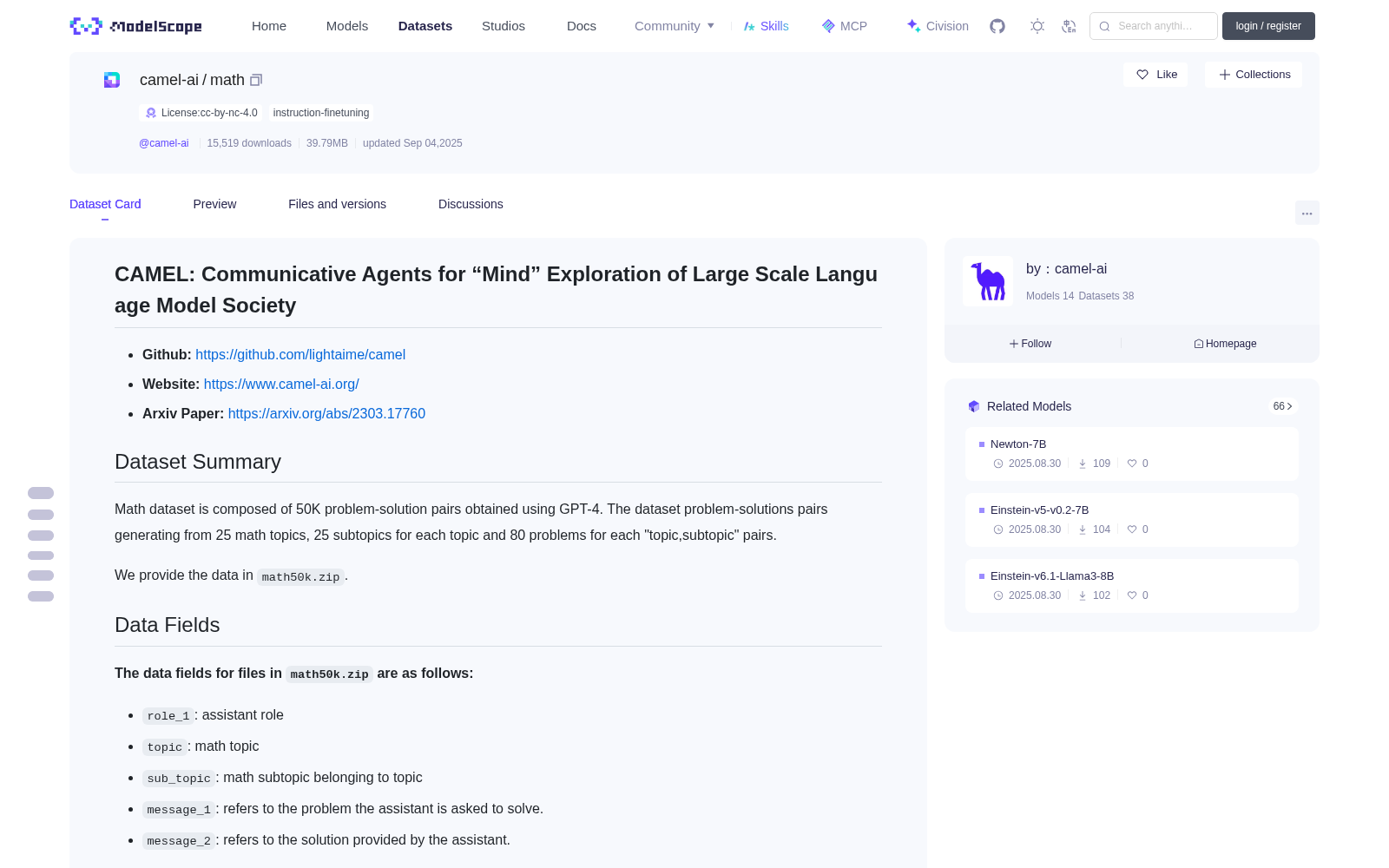
Task: Switch to the Preview tab
Action: [x=214, y=204]
